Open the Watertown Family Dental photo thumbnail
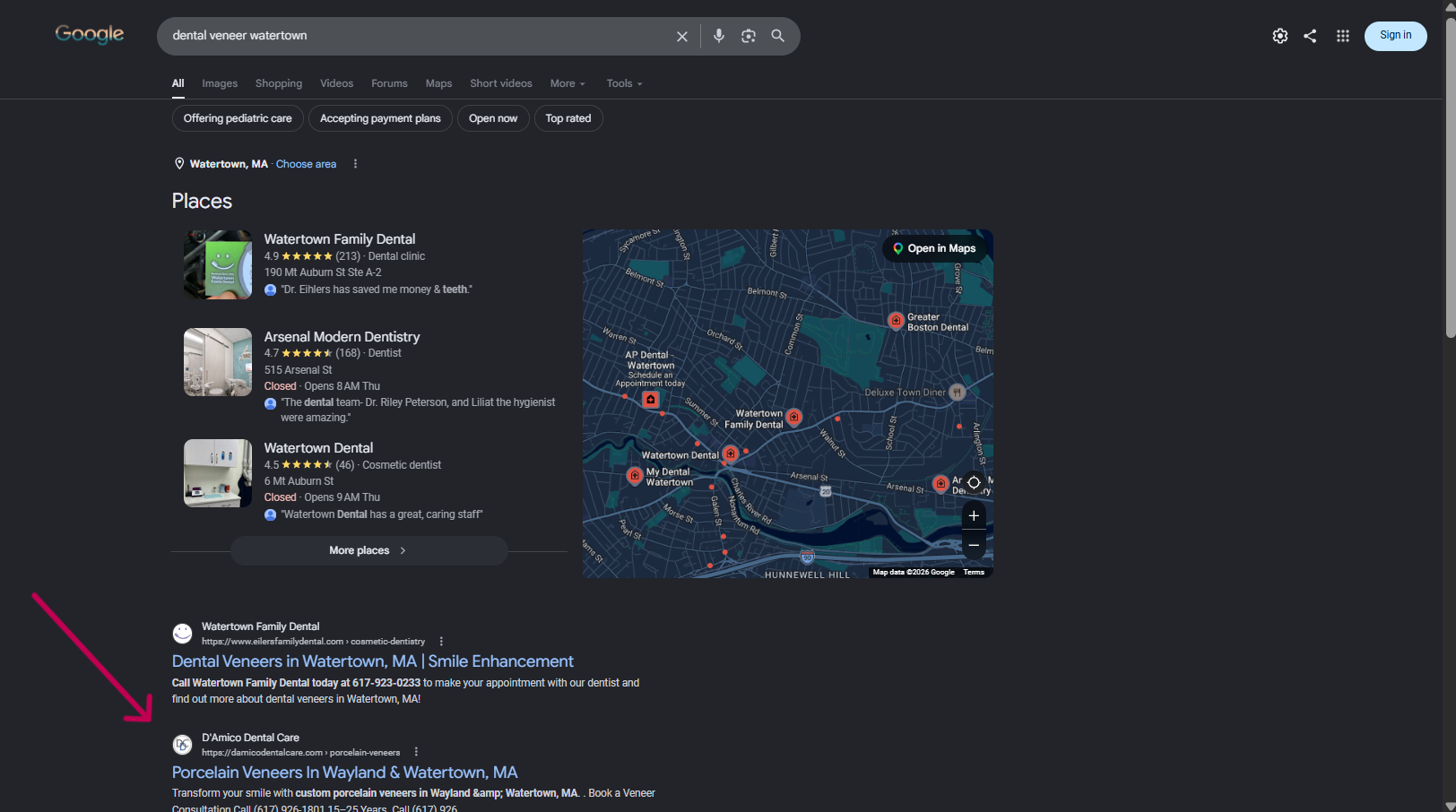Image resolution: width=1456 pixels, height=812 pixels. pos(218,264)
